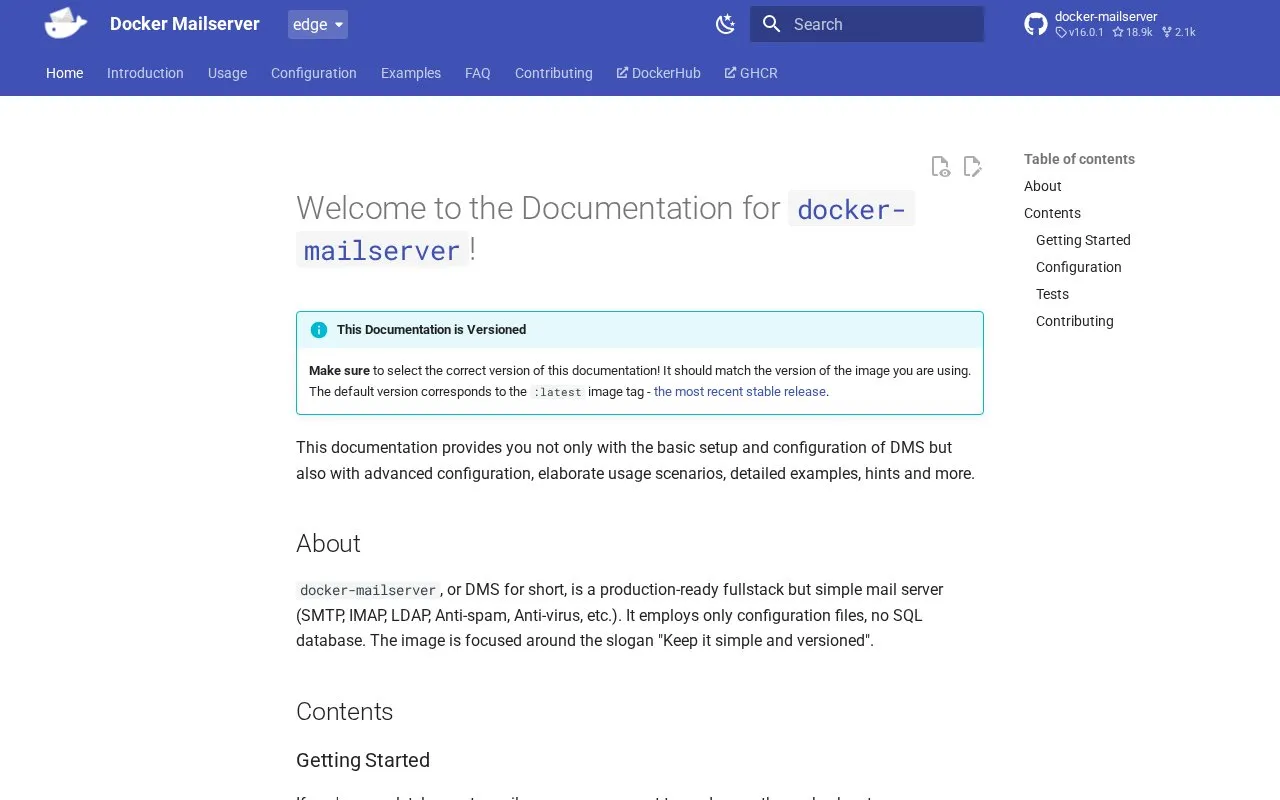Switch to the Usage tab

(x=227, y=73)
